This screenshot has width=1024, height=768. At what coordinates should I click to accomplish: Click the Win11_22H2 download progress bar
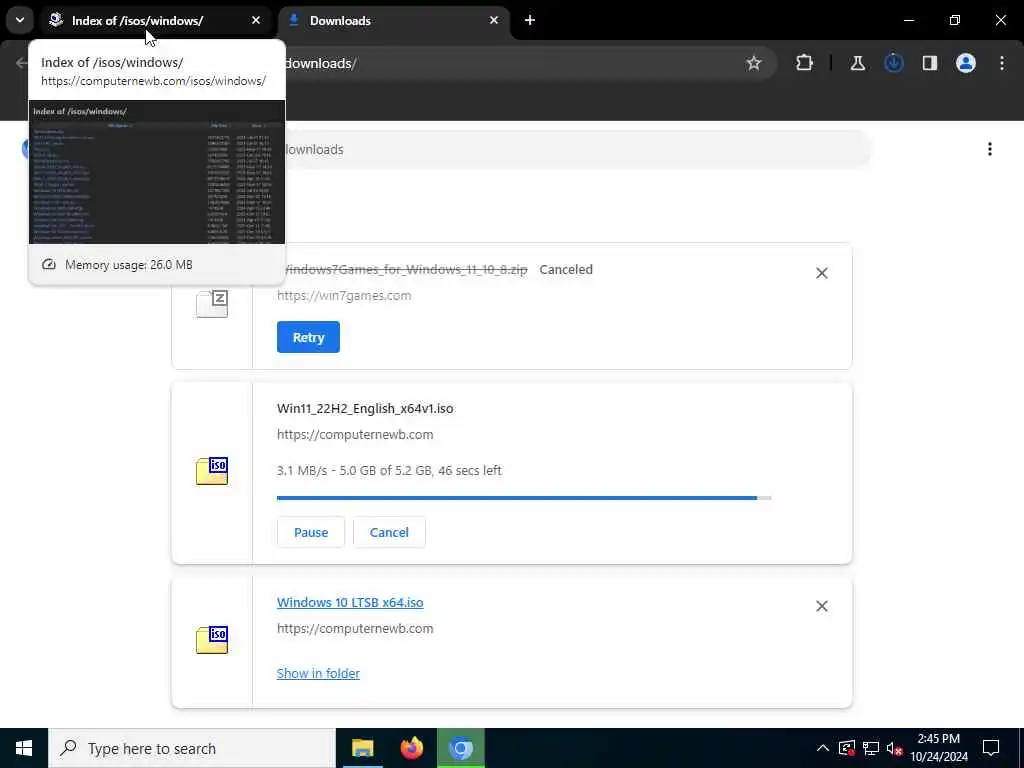(x=524, y=498)
